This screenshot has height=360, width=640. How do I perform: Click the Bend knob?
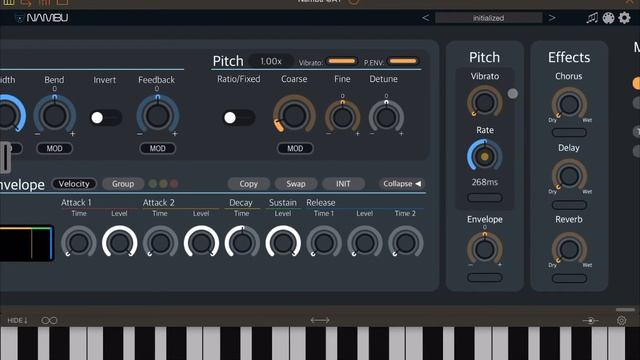tap(54, 116)
